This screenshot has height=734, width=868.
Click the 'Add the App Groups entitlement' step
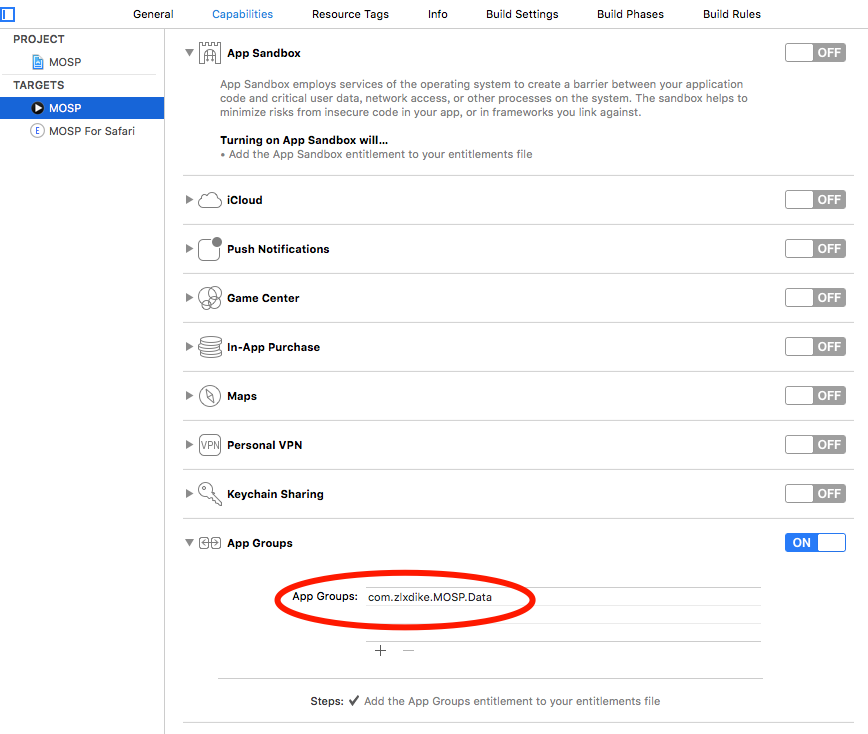(x=512, y=701)
